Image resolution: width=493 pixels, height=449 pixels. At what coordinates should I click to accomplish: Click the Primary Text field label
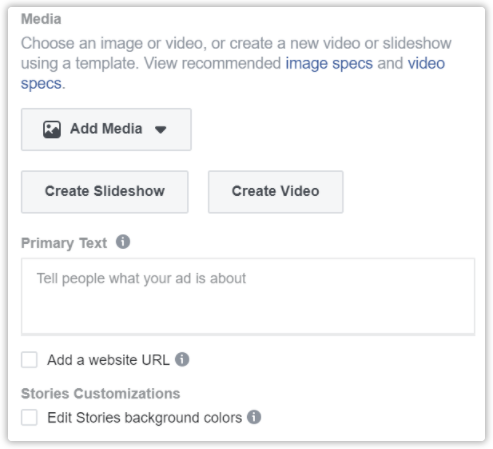coord(64,243)
